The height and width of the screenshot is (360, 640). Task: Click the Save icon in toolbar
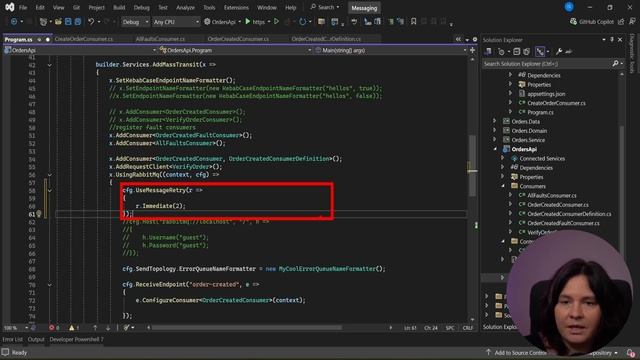coord(68,22)
